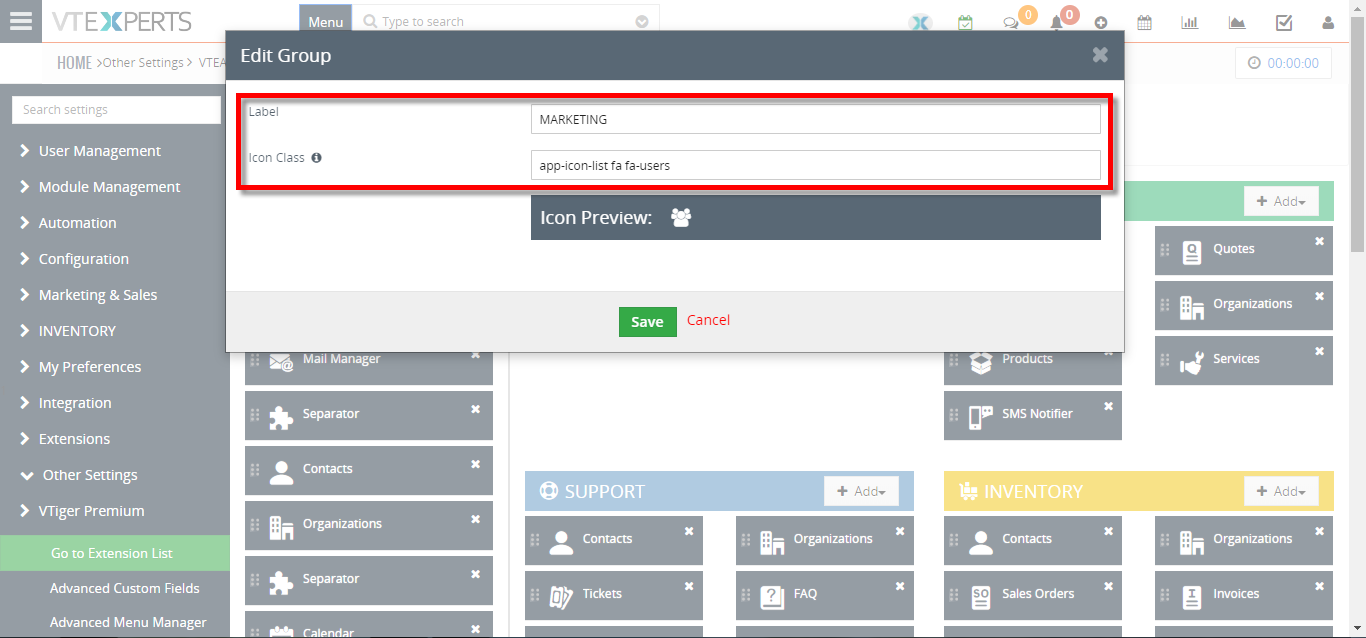Close the Edit Group dialog with X
The height and width of the screenshot is (638, 1366).
tap(1100, 55)
